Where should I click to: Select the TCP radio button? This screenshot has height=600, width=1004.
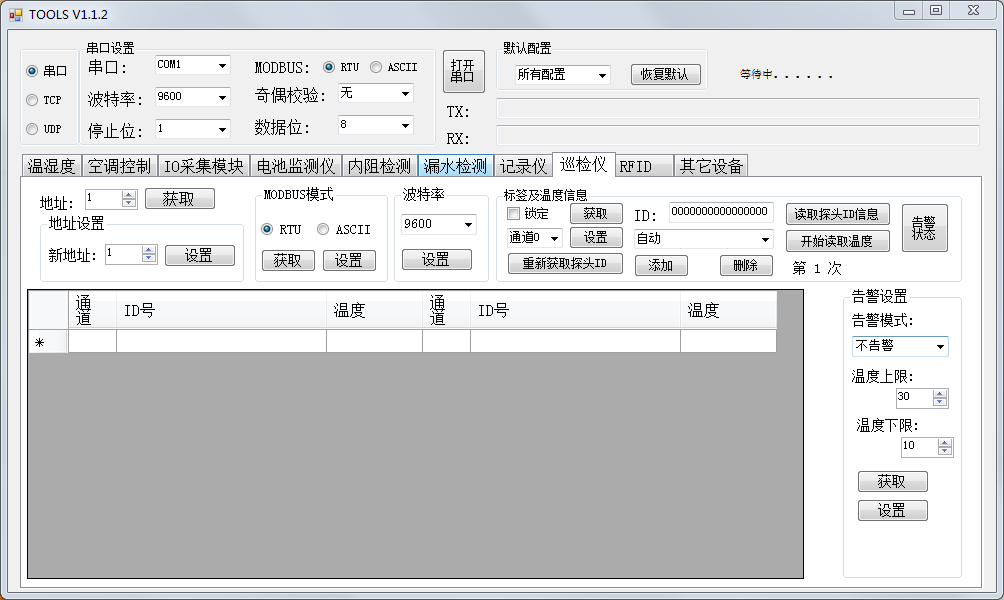click(33, 100)
